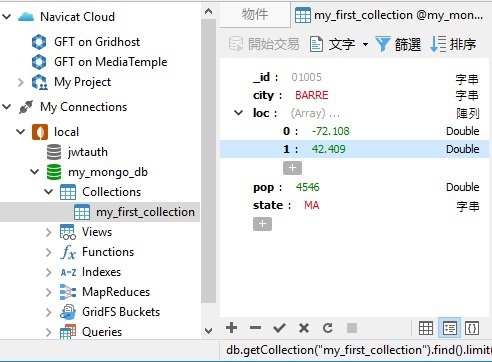
Task: Select the my_first_collection @my_mon... tab
Action: coord(389,15)
